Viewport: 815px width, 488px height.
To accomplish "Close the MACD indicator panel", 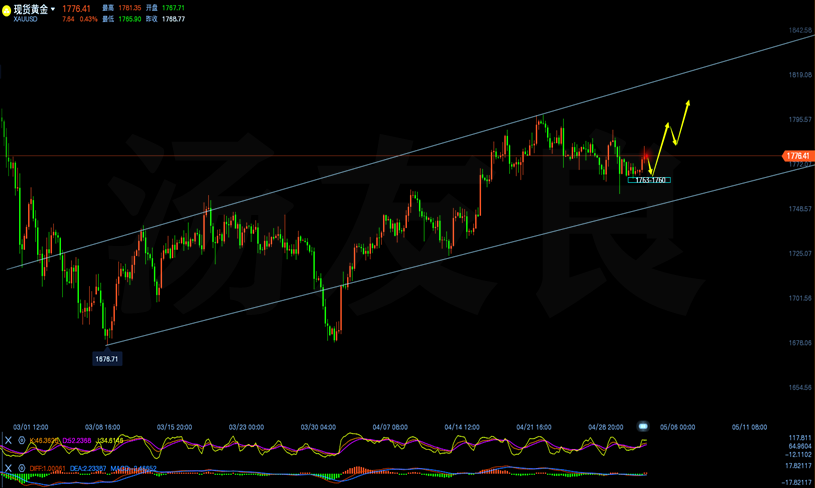I will tap(8, 468).
